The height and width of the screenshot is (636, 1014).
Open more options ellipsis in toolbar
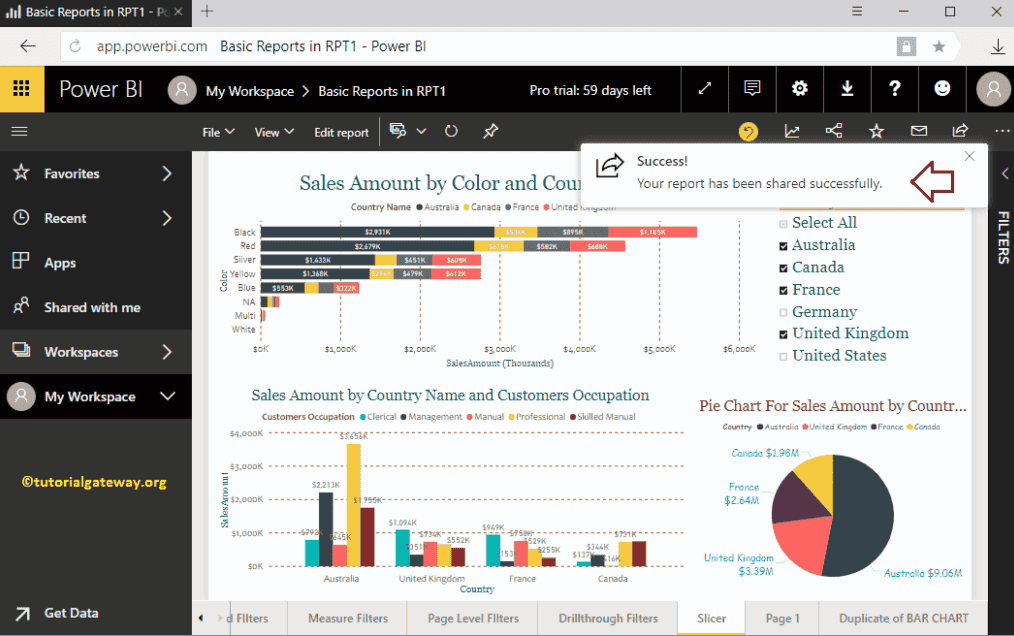click(x=1002, y=131)
